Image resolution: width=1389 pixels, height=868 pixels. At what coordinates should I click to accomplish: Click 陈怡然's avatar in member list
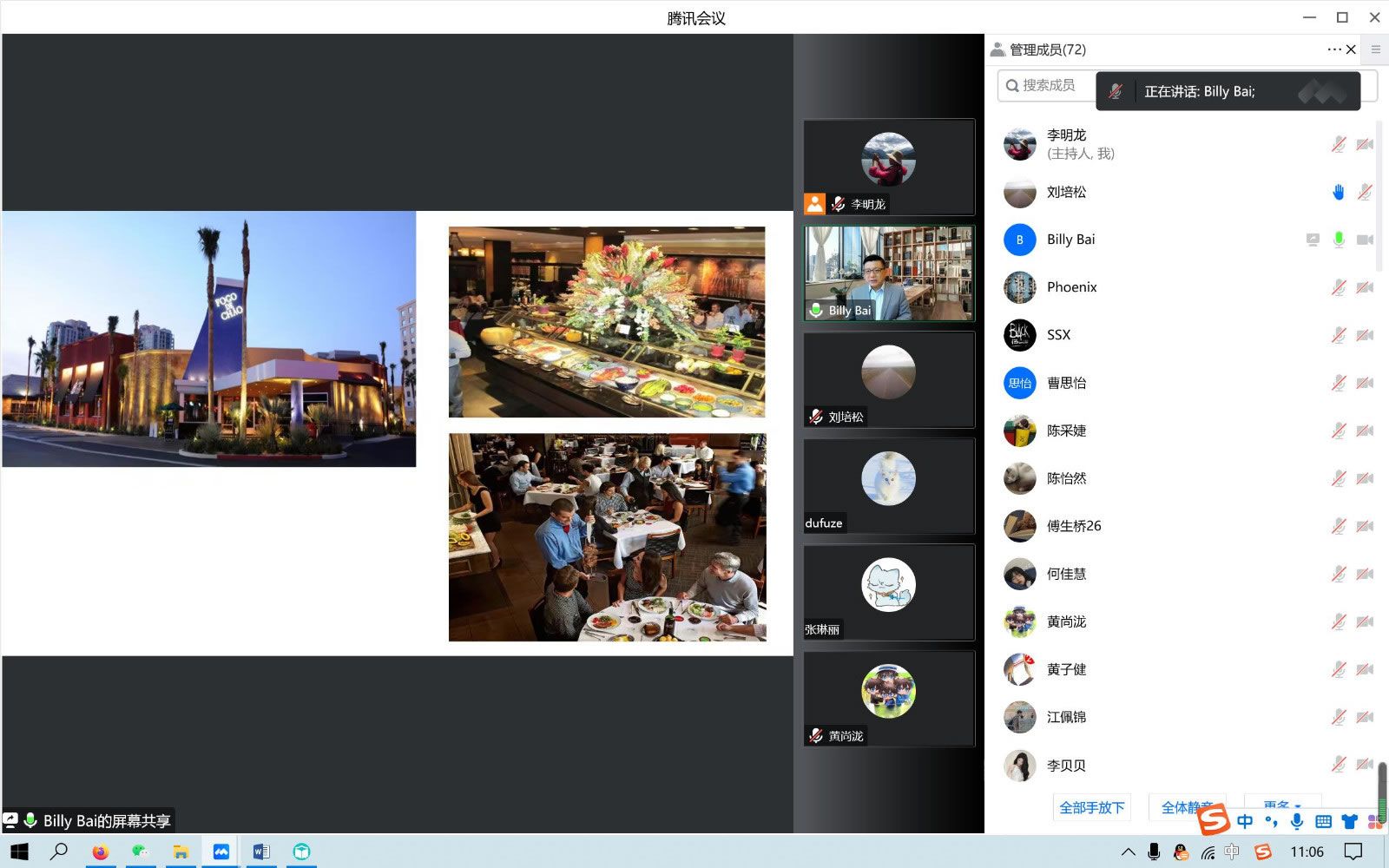(x=1020, y=478)
